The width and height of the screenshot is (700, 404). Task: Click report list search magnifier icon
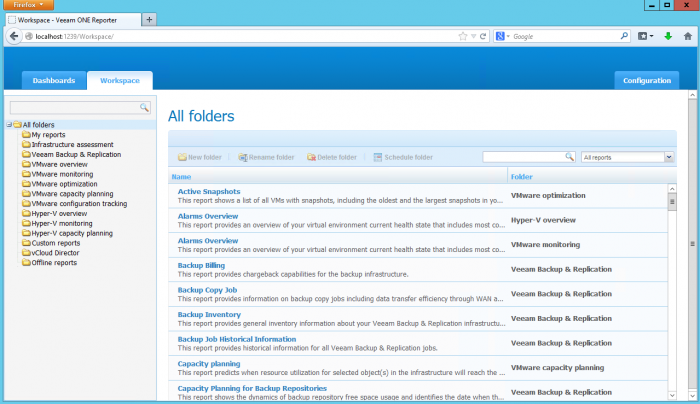(569, 157)
